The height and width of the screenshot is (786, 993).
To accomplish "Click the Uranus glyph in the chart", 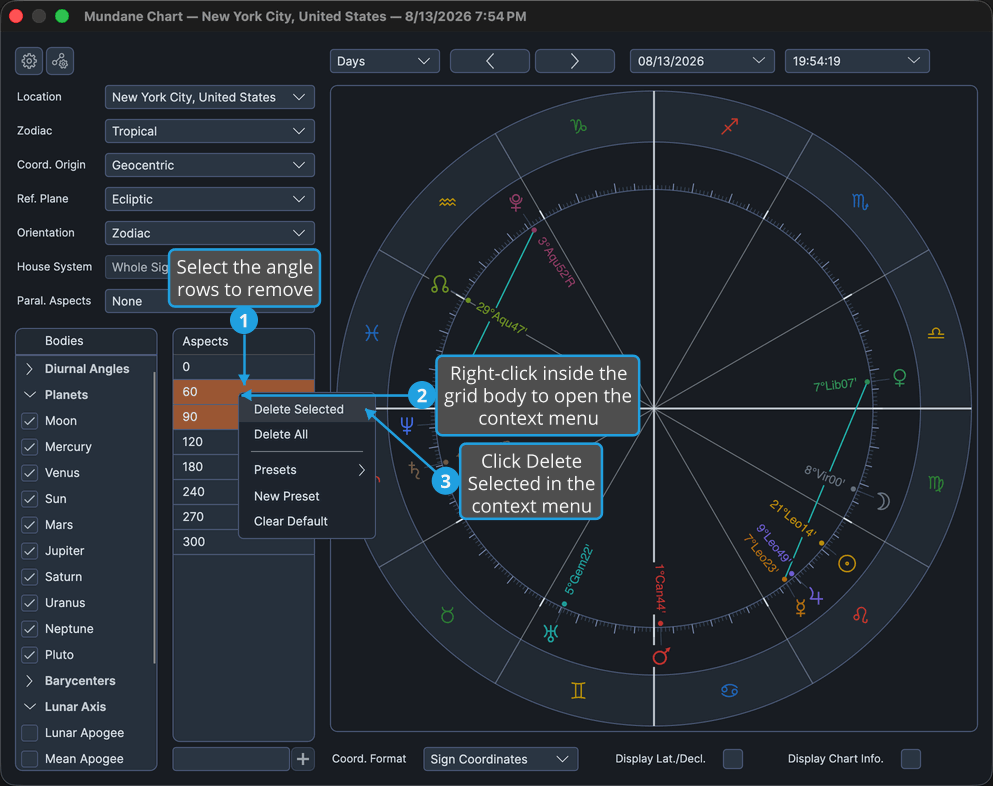I will tap(551, 633).
